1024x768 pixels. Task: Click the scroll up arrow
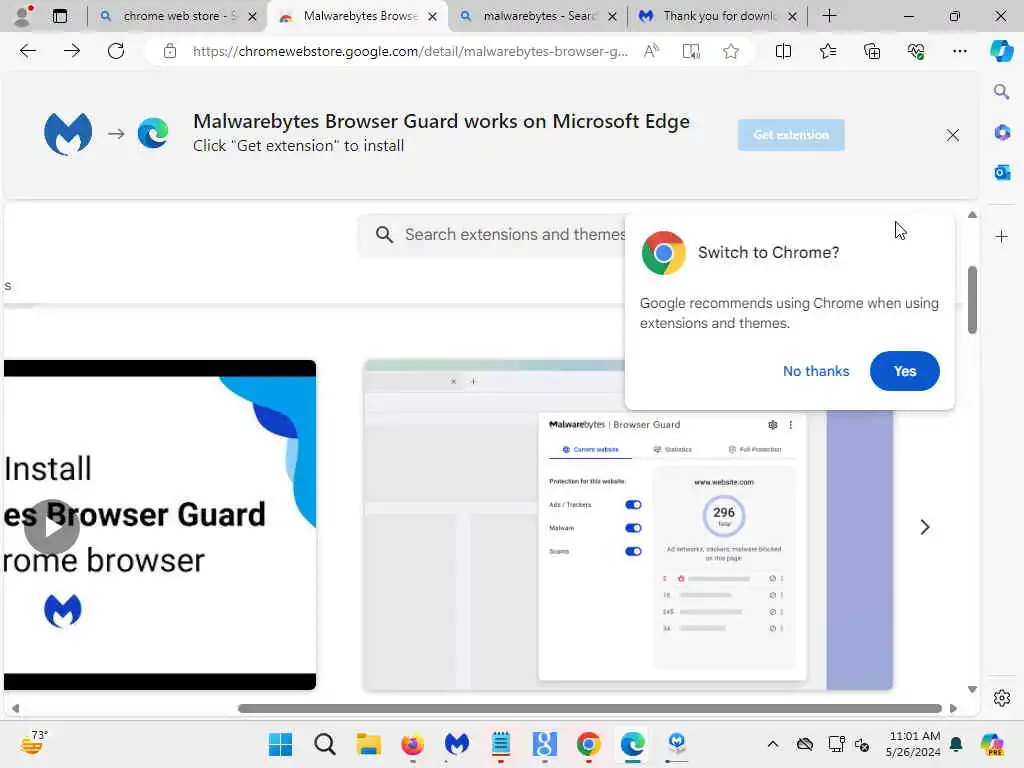(x=972, y=214)
